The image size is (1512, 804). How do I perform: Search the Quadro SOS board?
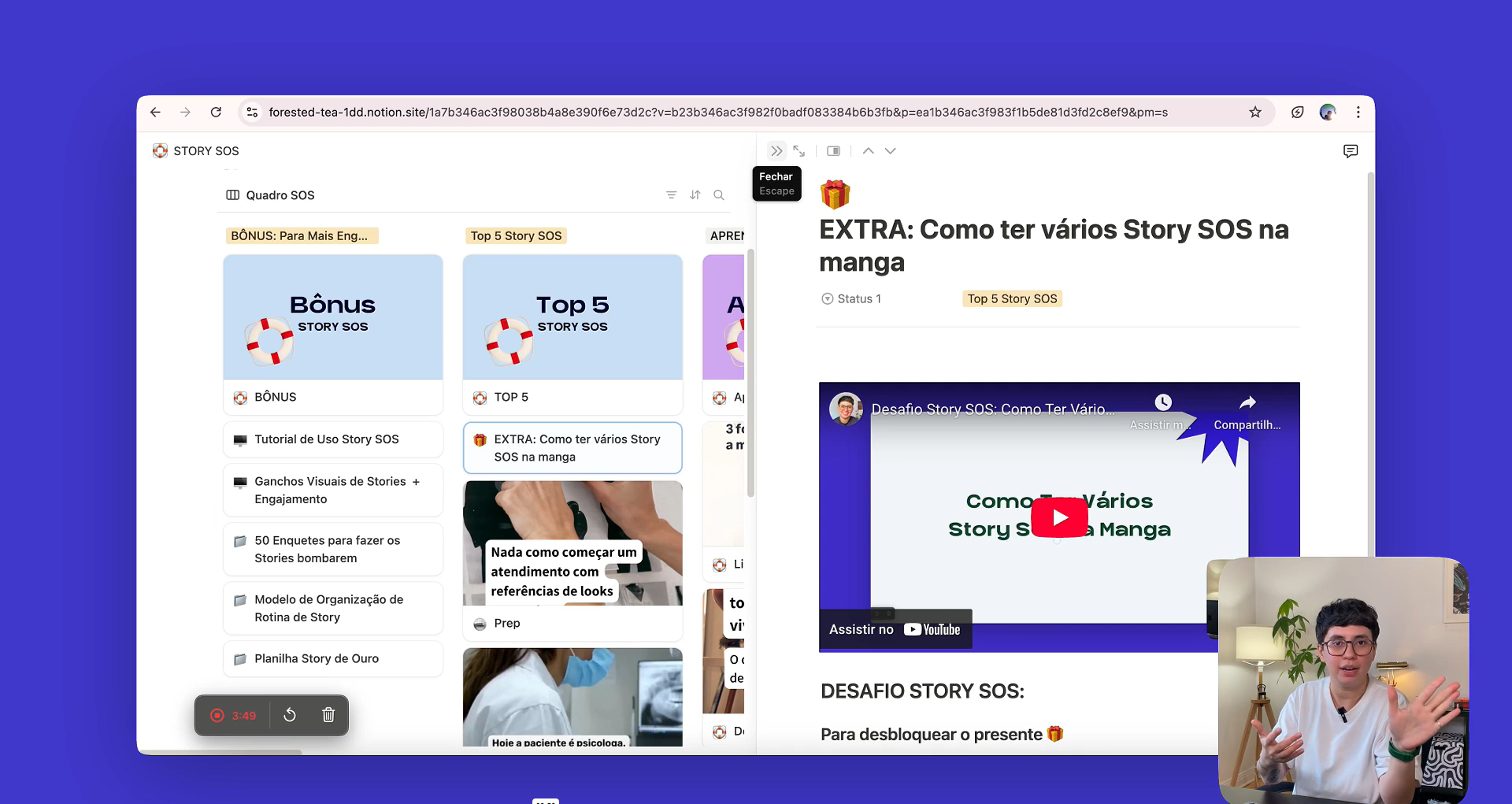(x=719, y=195)
